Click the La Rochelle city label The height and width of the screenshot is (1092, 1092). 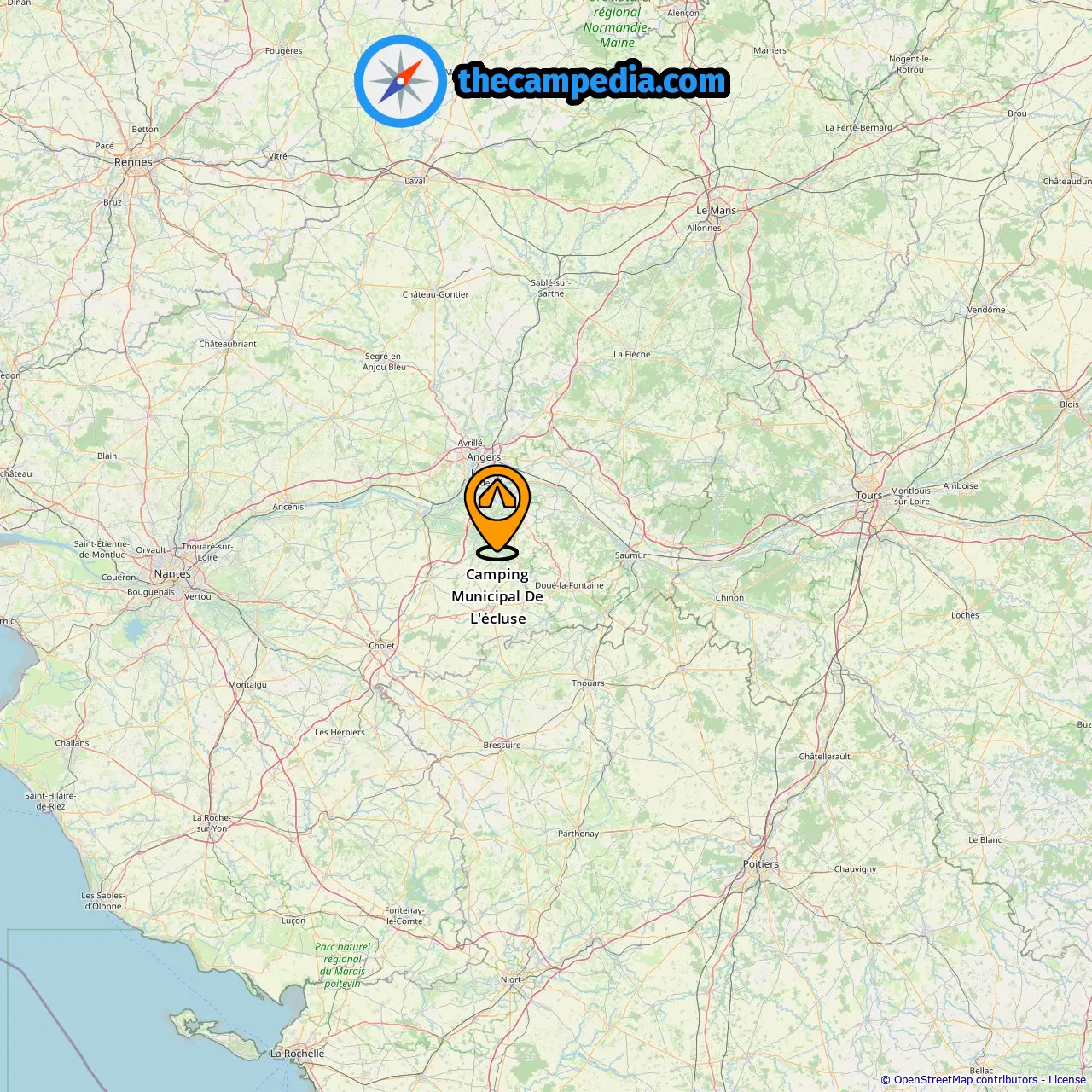(x=297, y=1054)
